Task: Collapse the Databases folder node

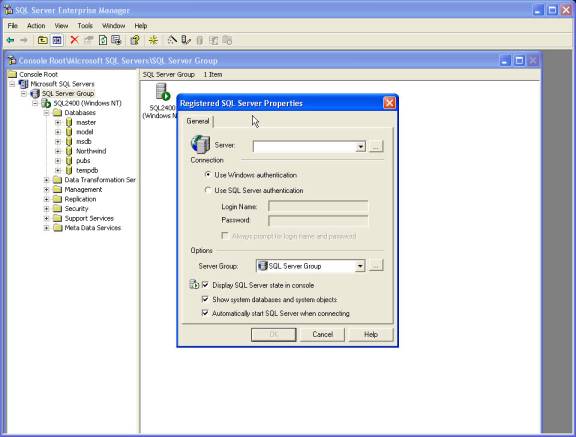Action: (47, 113)
